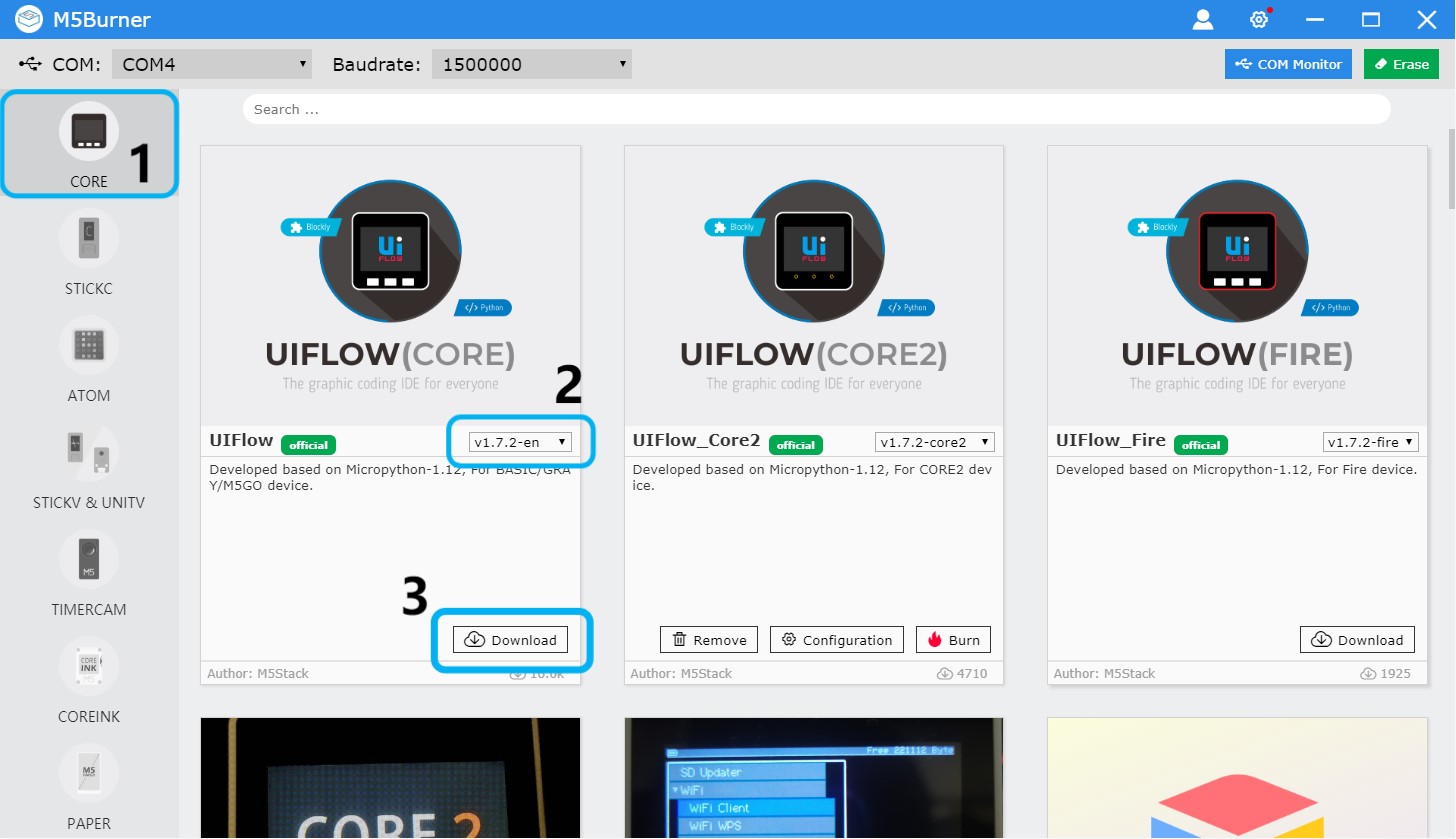This screenshot has height=839, width=1456.
Task: Burn the UIFlow_Core2 firmware
Action: [953, 640]
